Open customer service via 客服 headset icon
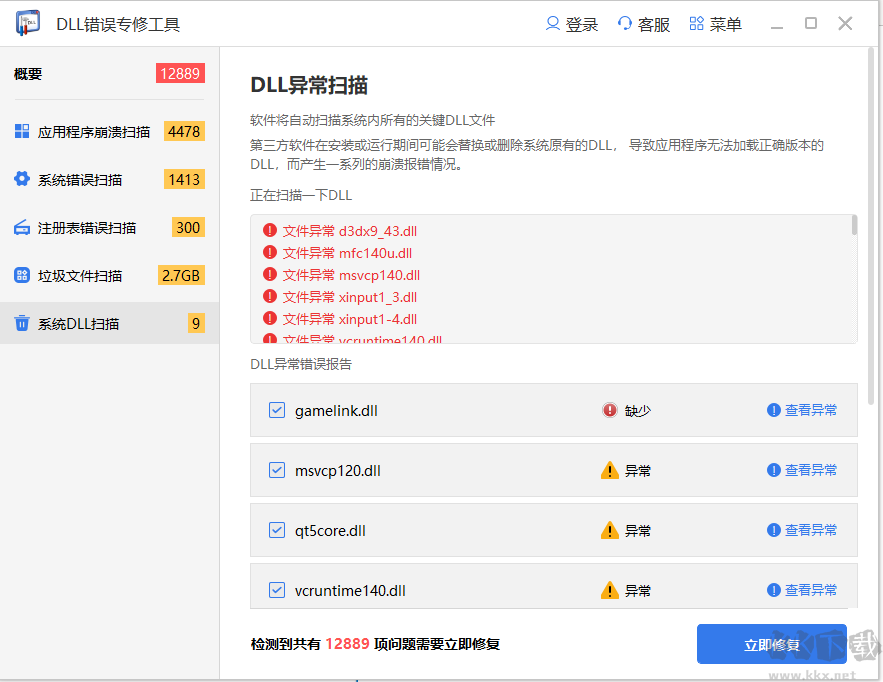 click(625, 23)
